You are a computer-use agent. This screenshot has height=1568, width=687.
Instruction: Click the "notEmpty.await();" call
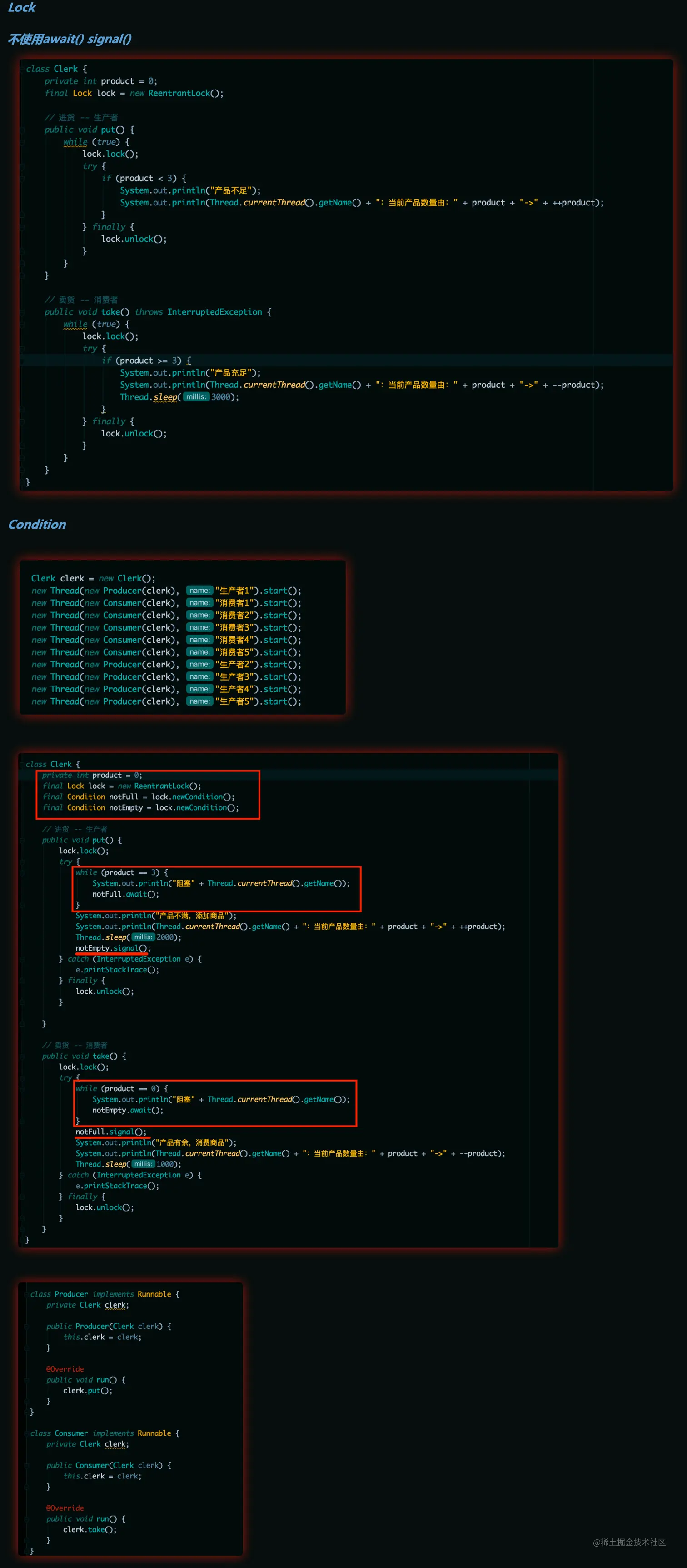point(128,1110)
